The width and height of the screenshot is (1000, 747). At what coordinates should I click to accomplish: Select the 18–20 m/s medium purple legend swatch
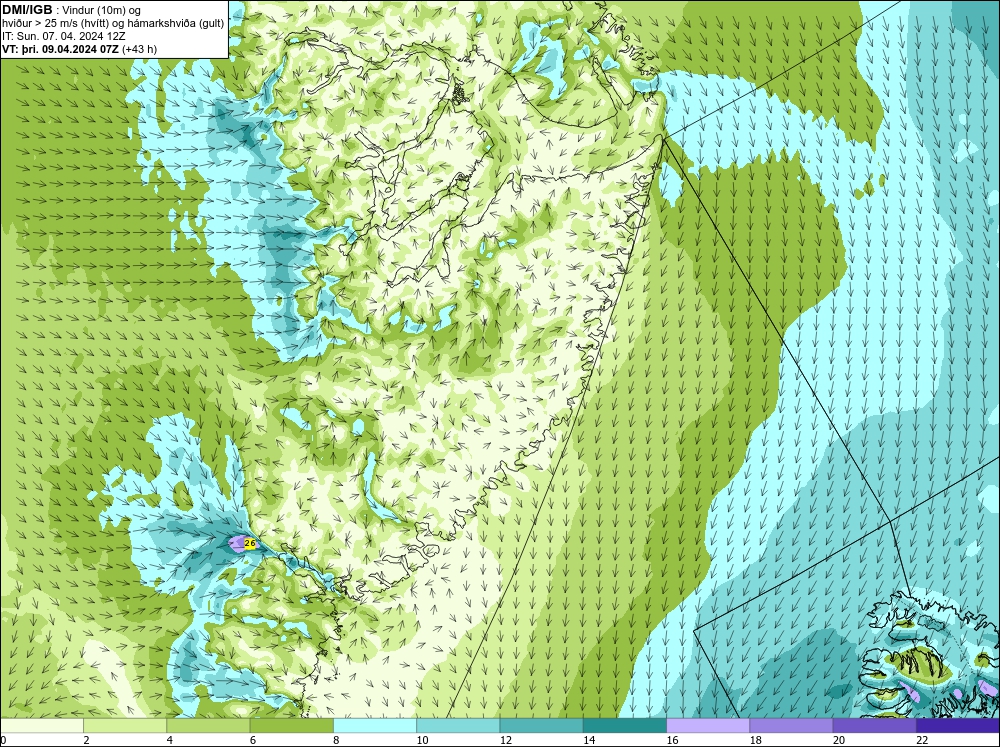click(791, 725)
